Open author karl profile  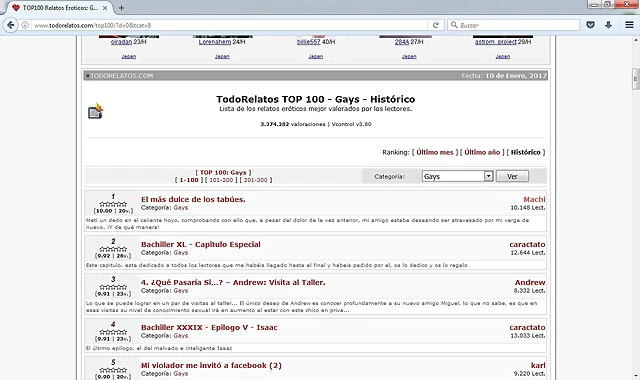click(x=538, y=365)
